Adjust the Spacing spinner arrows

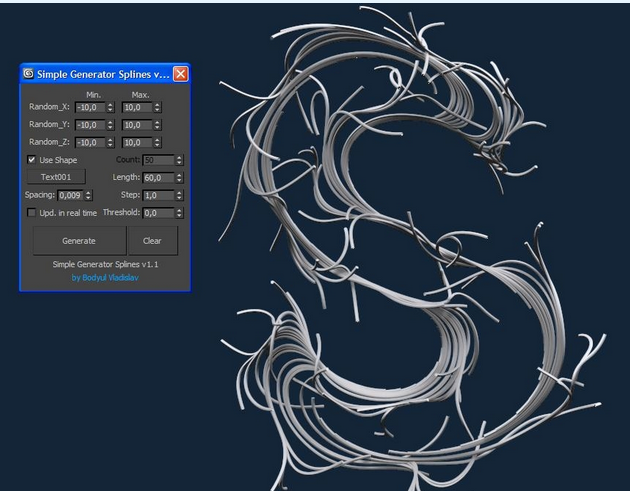[x=88, y=195]
